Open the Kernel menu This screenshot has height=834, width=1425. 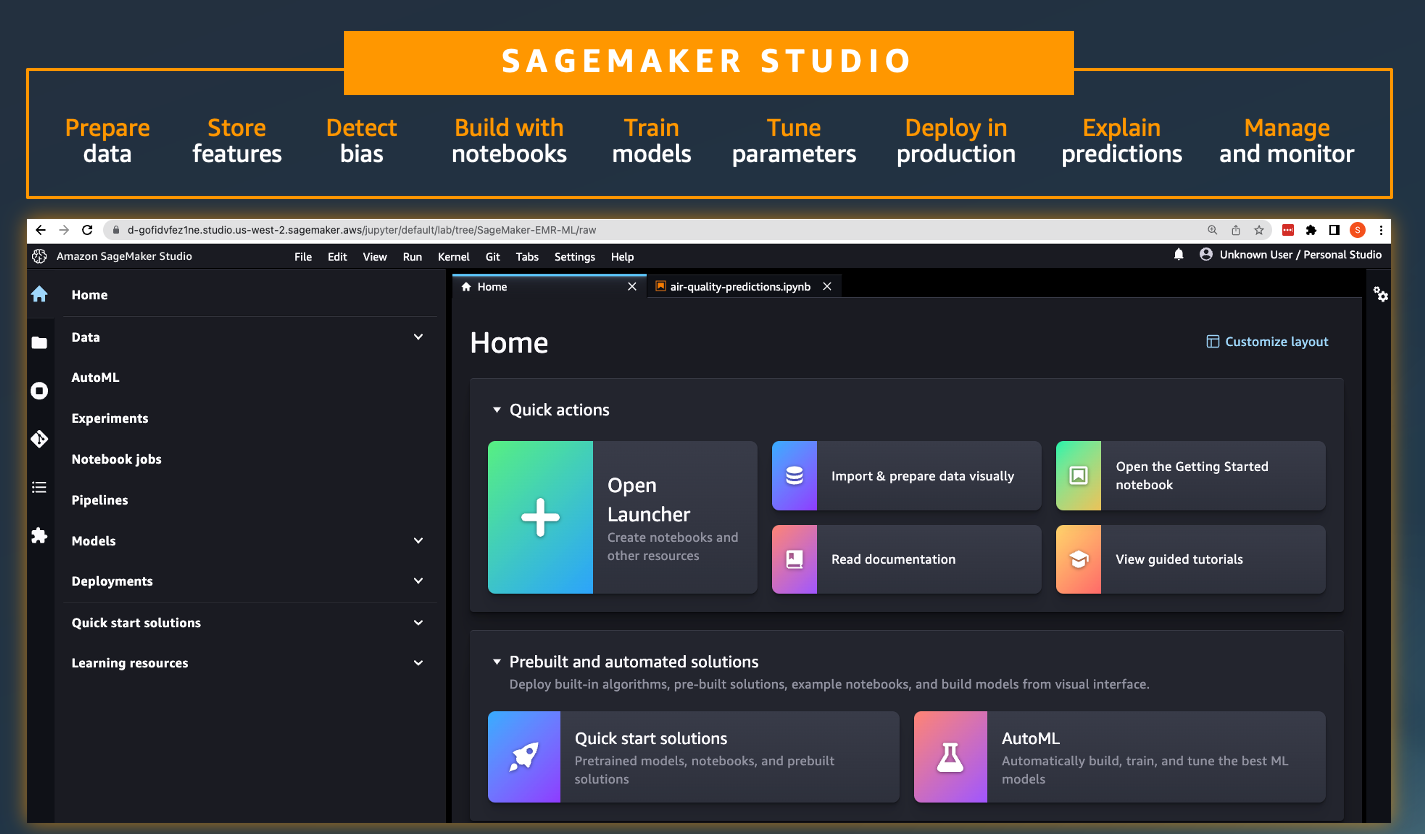pos(454,257)
